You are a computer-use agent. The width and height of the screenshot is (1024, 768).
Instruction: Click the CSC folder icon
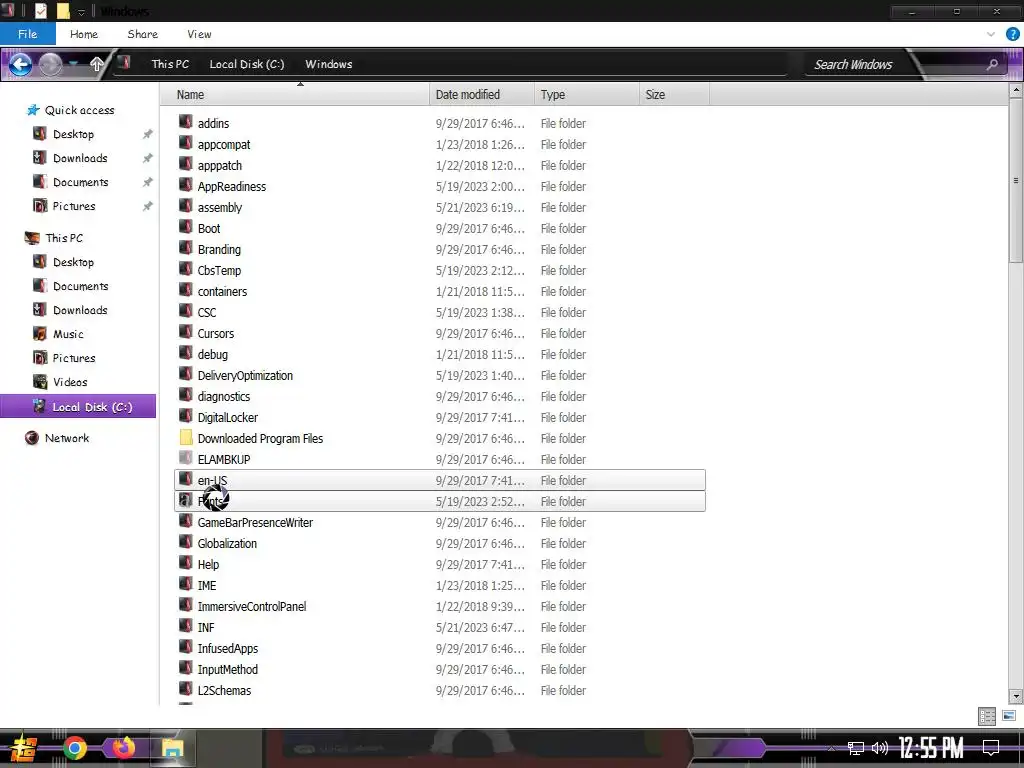pyautogui.click(x=185, y=311)
